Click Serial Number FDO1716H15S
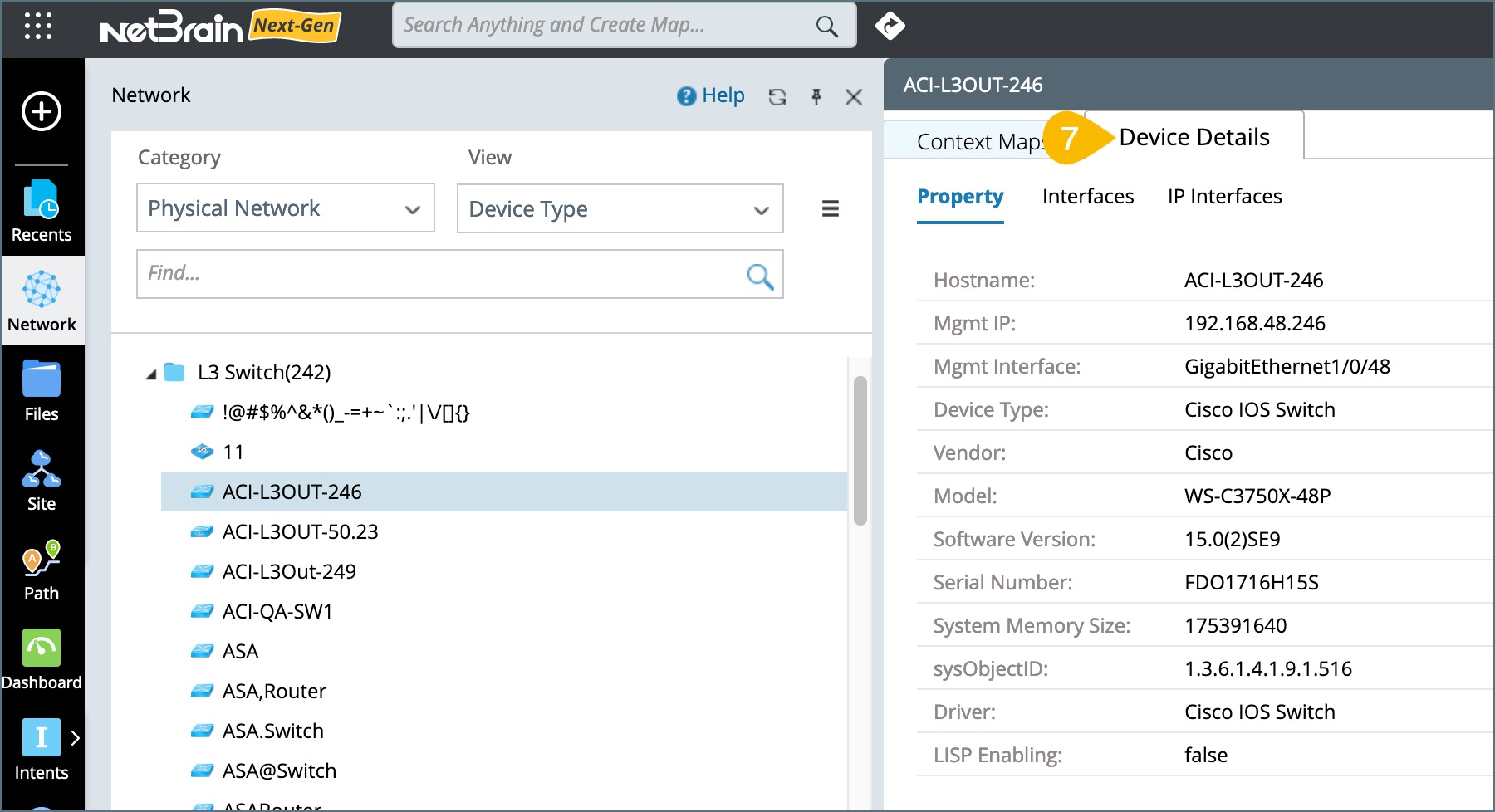The height and width of the screenshot is (812, 1495). pos(1251,583)
